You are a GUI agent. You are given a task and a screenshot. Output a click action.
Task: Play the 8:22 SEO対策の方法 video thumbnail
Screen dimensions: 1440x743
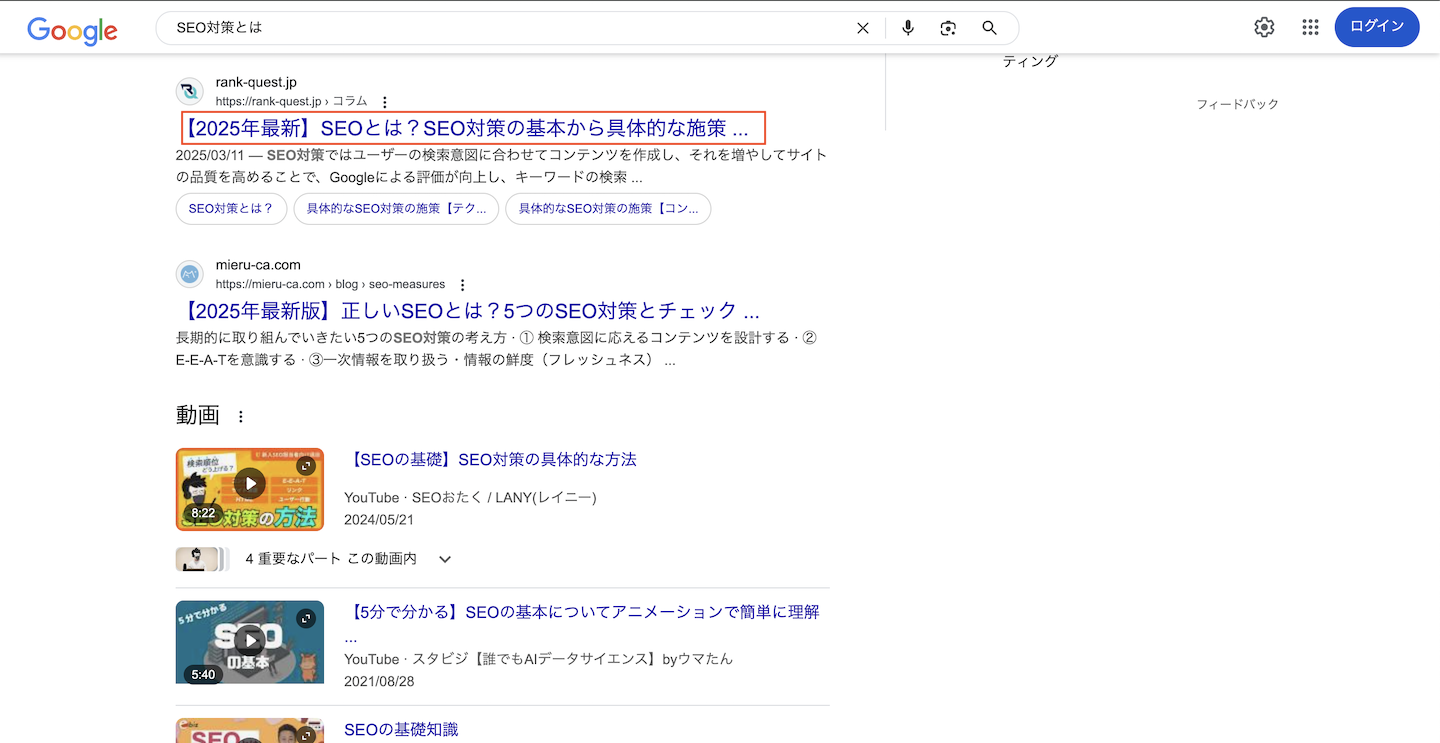point(250,489)
